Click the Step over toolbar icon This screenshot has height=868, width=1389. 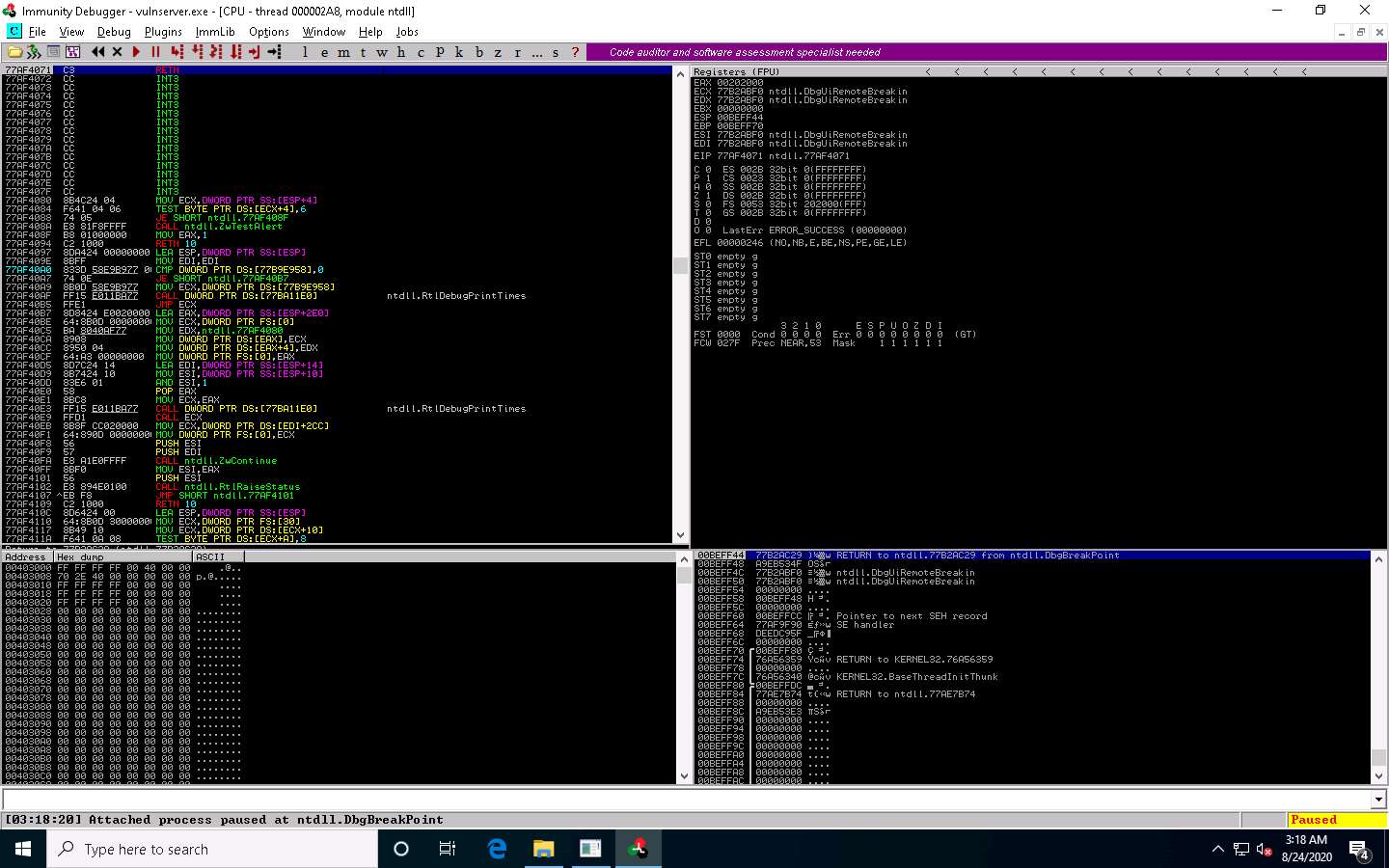click(x=198, y=52)
